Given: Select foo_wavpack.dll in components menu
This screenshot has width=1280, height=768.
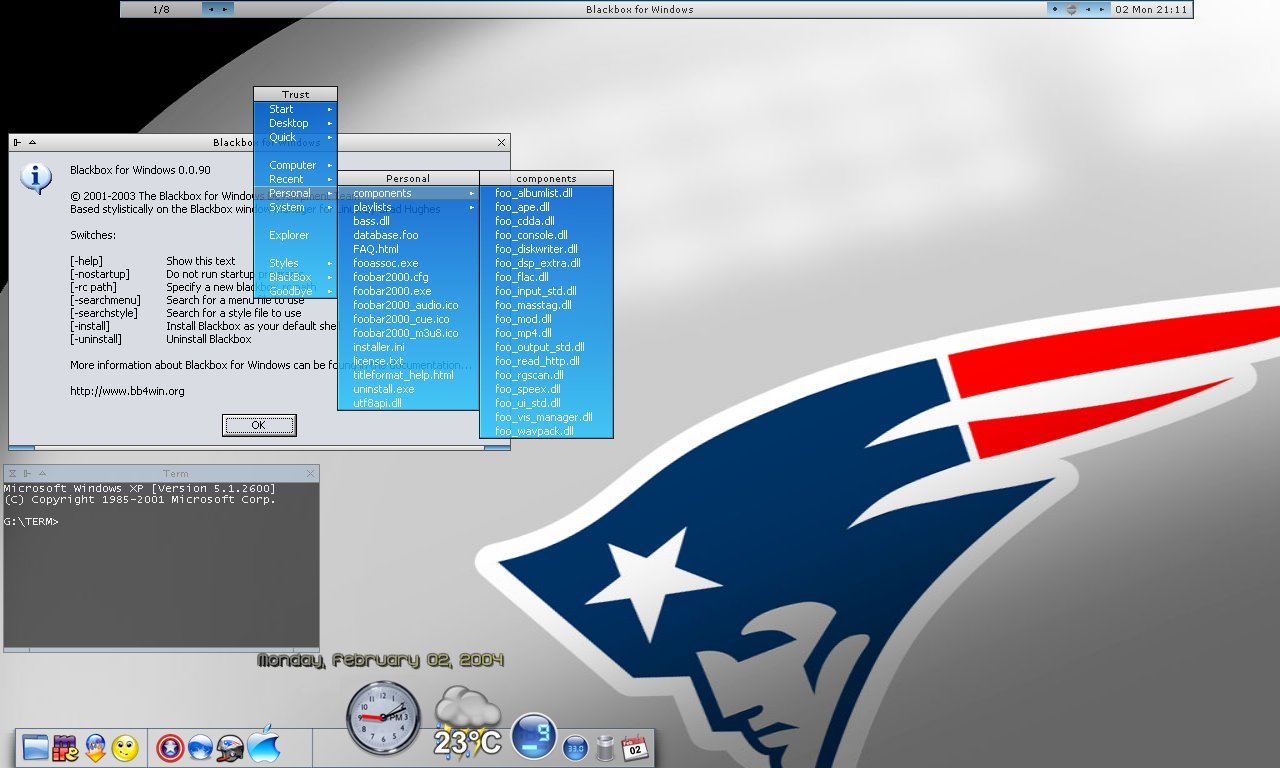Looking at the screenshot, I should click(546, 431).
